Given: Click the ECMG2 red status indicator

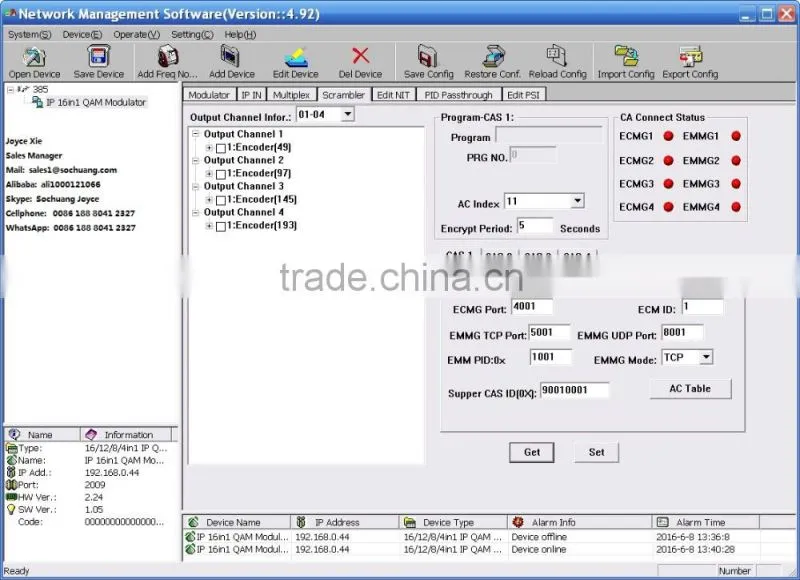Looking at the screenshot, I should click(x=668, y=161).
